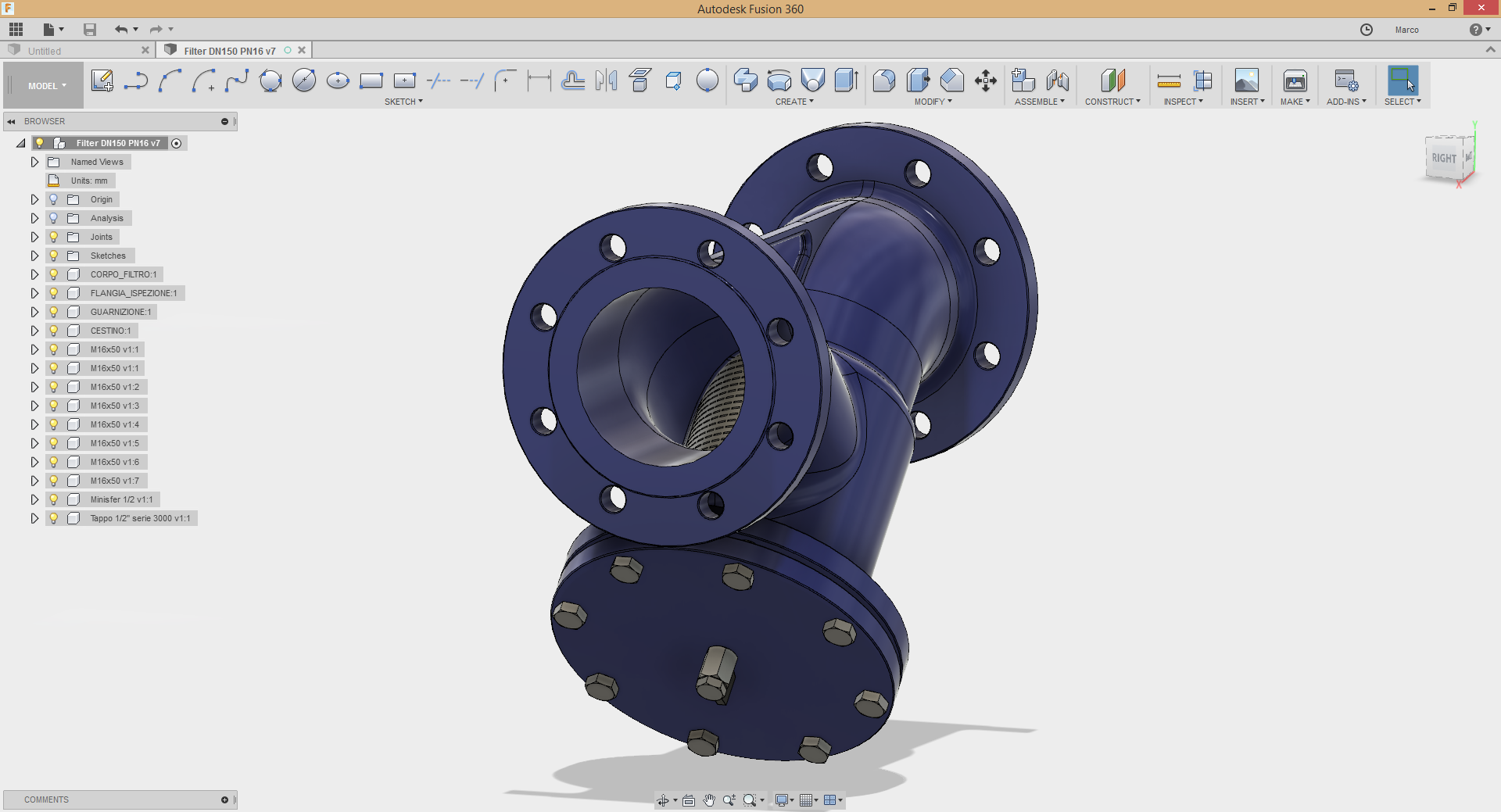Hide the GUARNIZIONE:1 component

click(54, 312)
